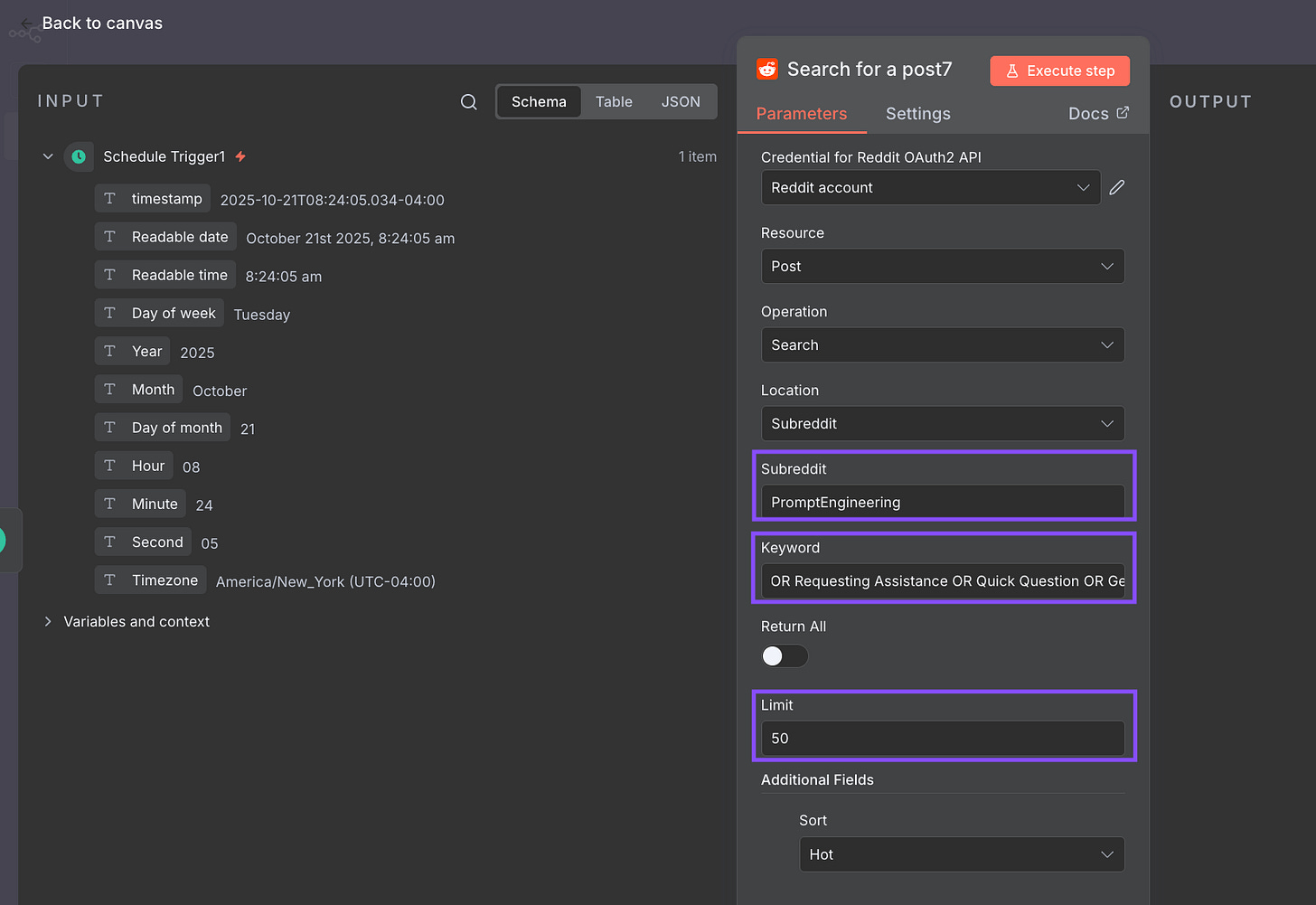Click the Day of month field pill
Screen dimensions: 1316x905
pyautogui.click(x=163, y=428)
